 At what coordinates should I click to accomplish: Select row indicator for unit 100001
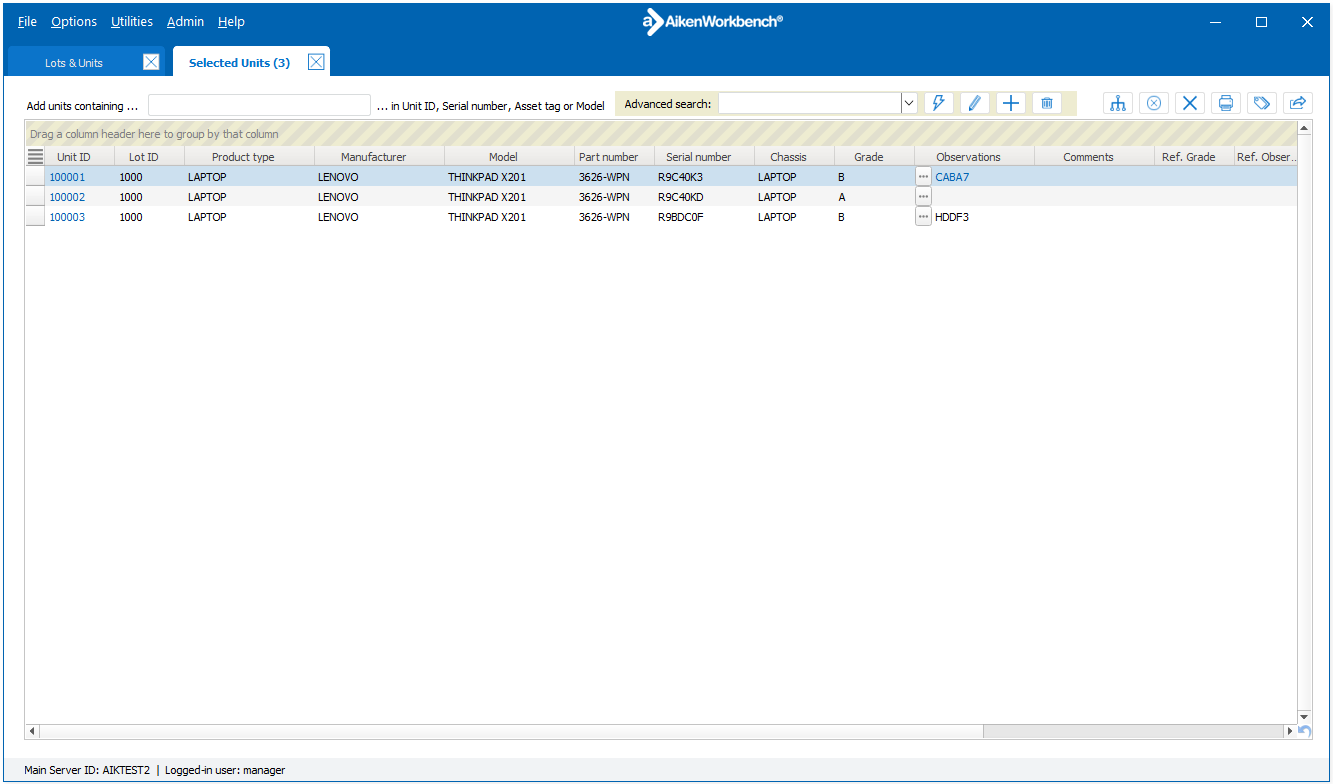point(35,177)
